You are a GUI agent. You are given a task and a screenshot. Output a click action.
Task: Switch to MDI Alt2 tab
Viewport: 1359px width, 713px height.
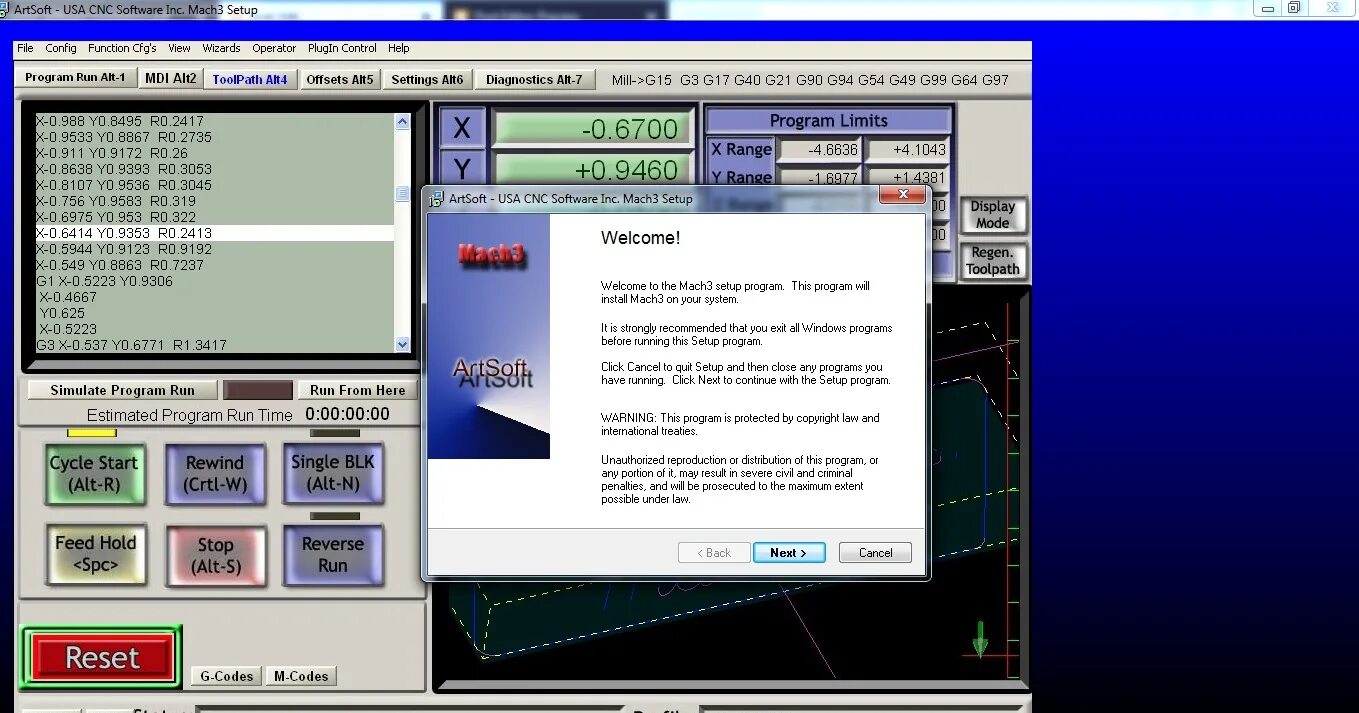(171, 78)
